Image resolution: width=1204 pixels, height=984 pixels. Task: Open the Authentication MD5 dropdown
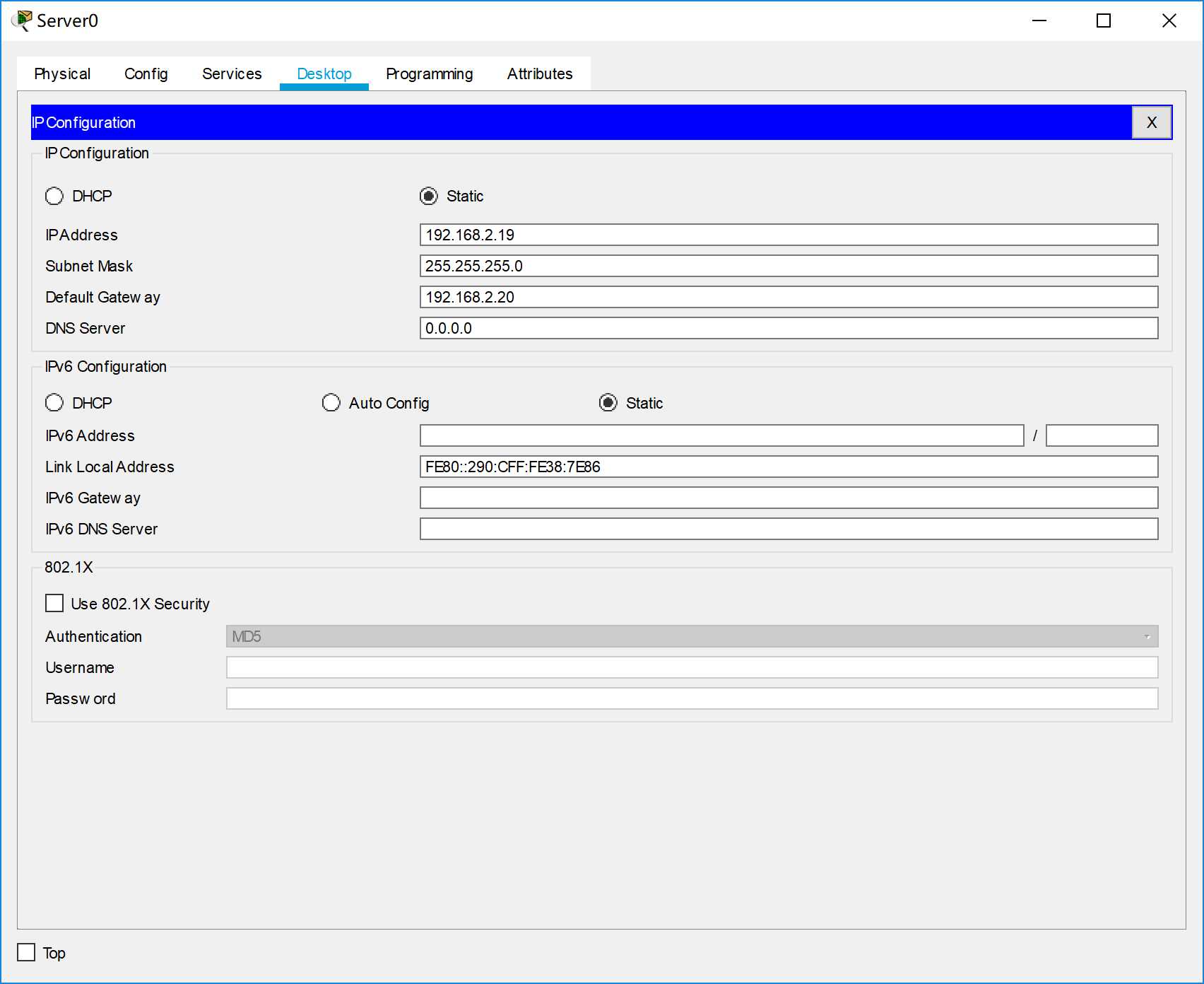pos(692,636)
